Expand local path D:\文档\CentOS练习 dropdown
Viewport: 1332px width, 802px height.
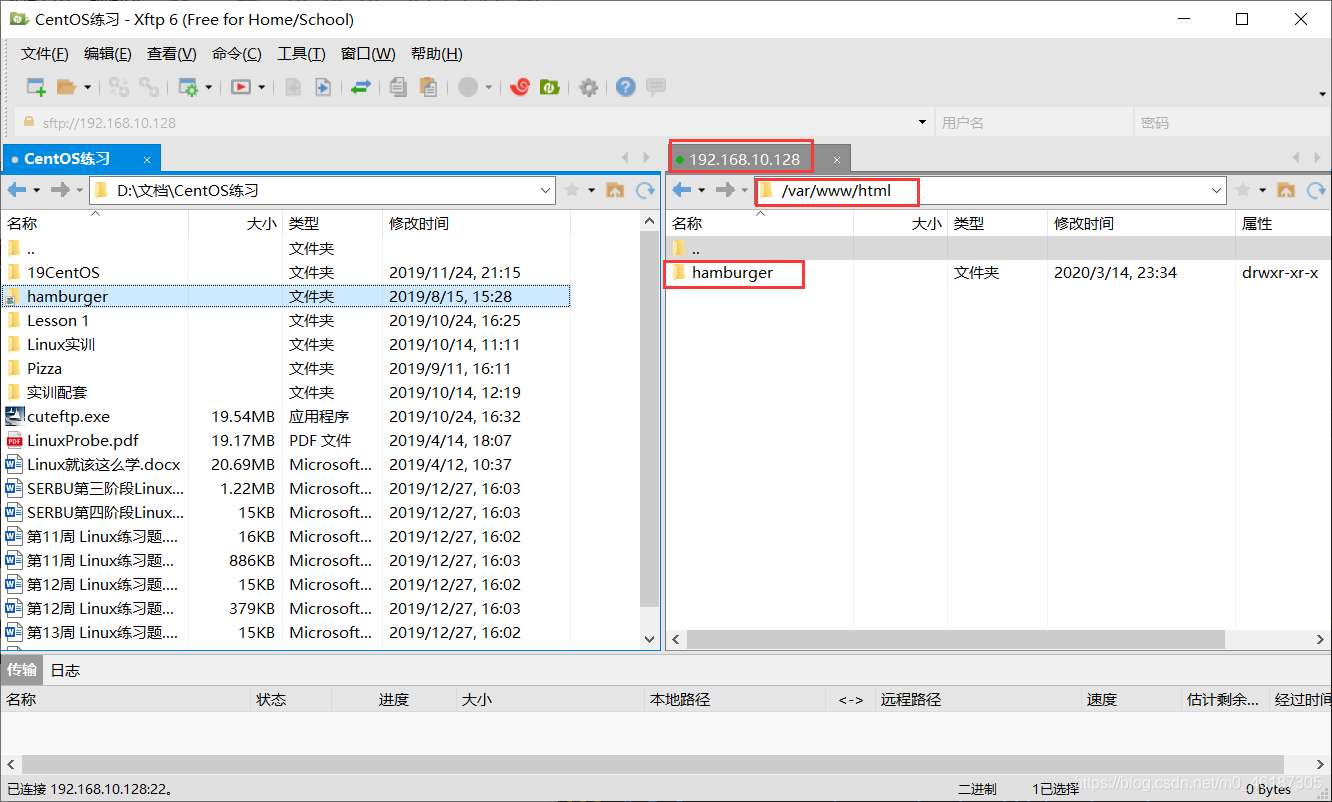click(546, 190)
